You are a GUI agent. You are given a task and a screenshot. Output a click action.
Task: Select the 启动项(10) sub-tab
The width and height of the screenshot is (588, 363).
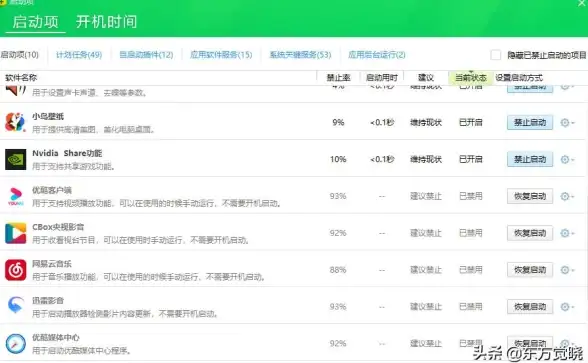[x=20, y=55]
